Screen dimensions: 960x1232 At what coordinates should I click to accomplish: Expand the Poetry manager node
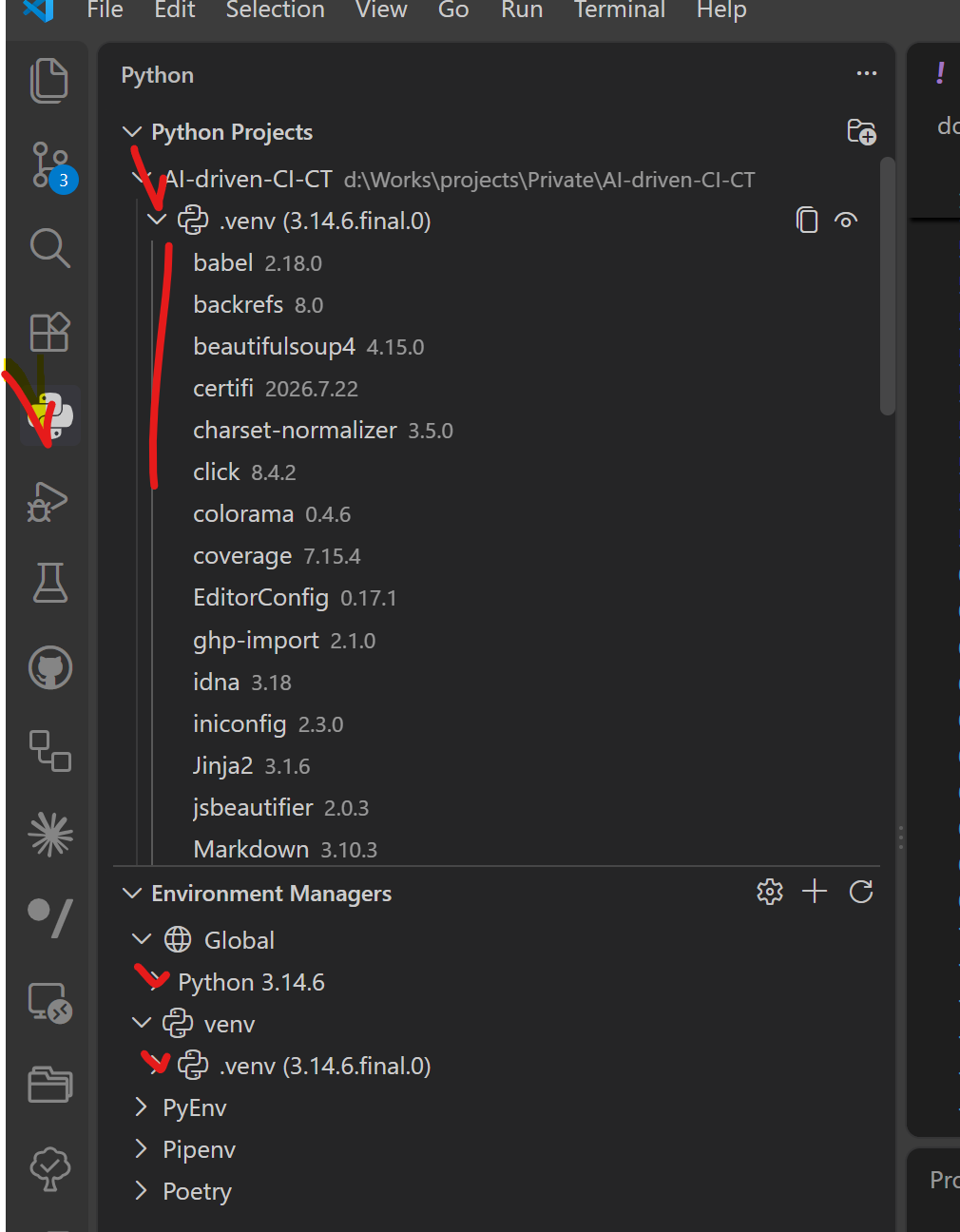(142, 1190)
